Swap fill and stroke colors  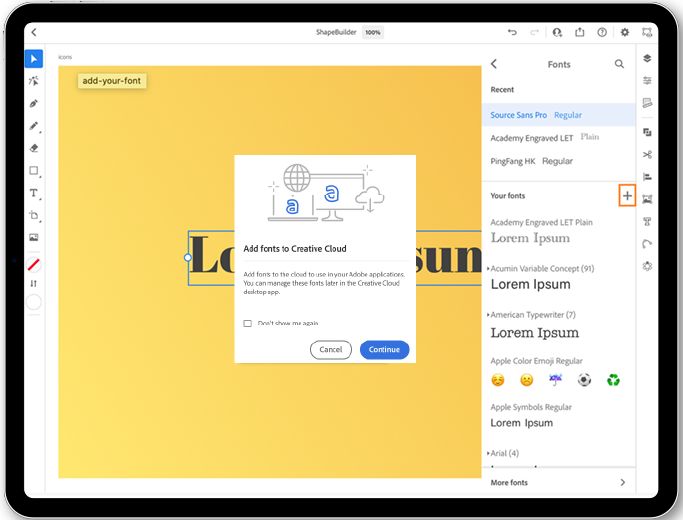click(x=34, y=284)
